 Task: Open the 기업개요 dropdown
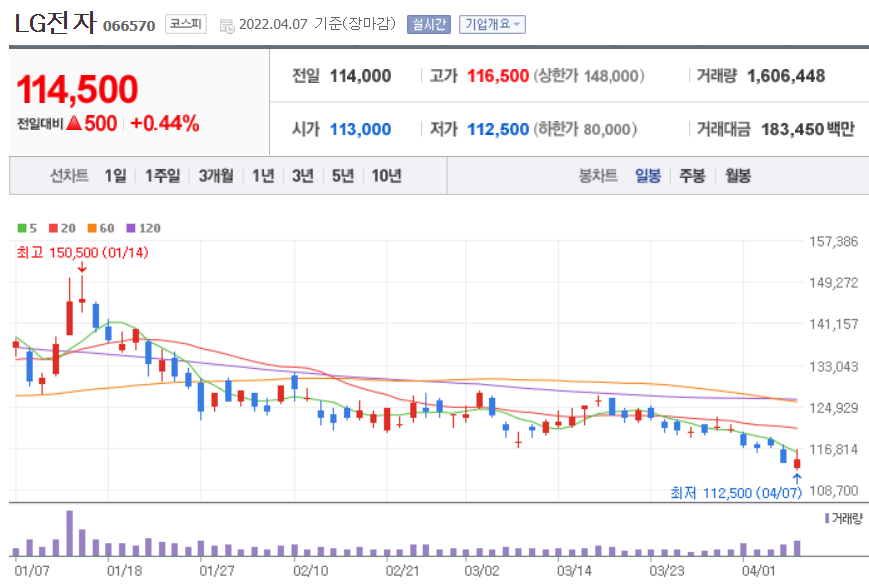(x=492, y=24)
